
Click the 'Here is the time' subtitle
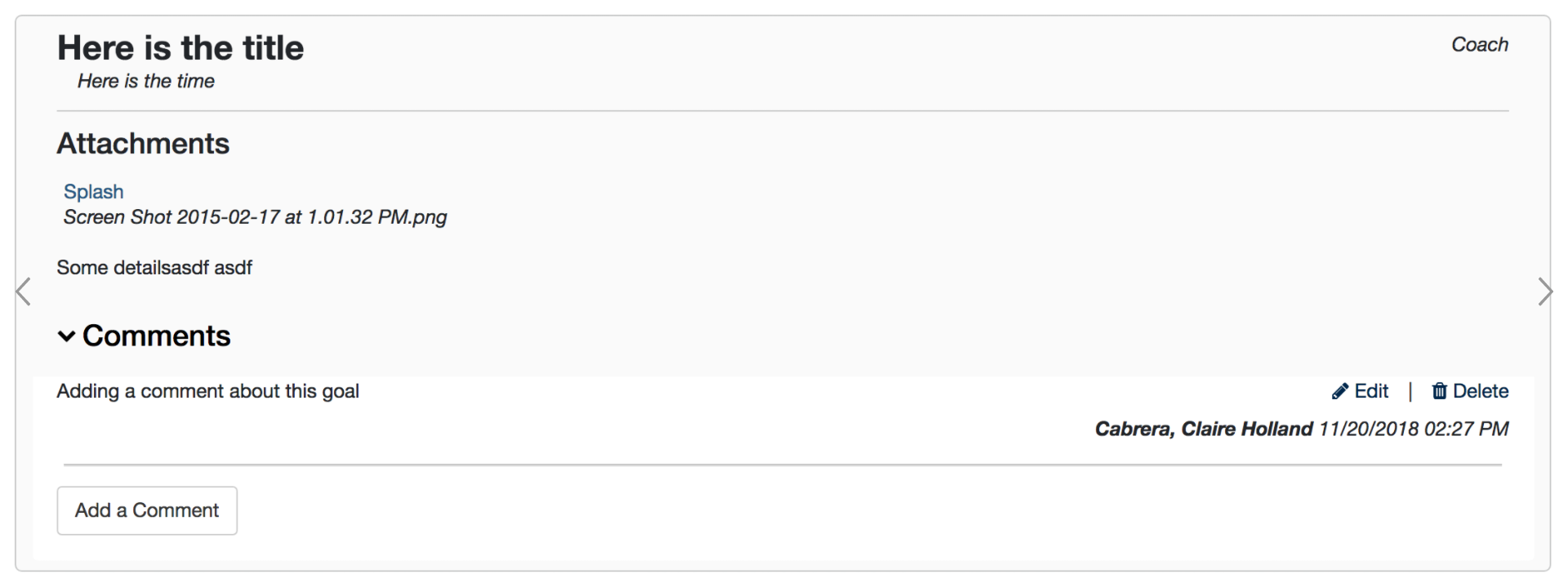(x=146, y=81)
